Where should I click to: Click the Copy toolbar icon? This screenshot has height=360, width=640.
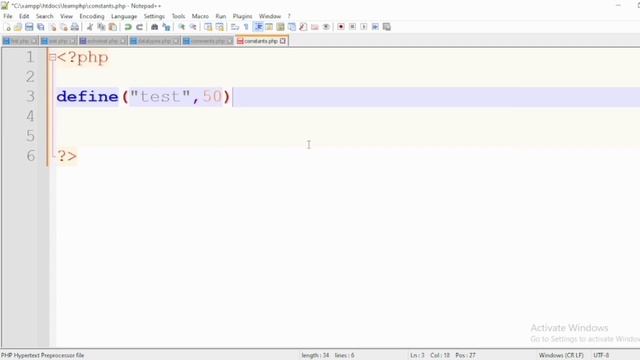(x=101, y=27)
